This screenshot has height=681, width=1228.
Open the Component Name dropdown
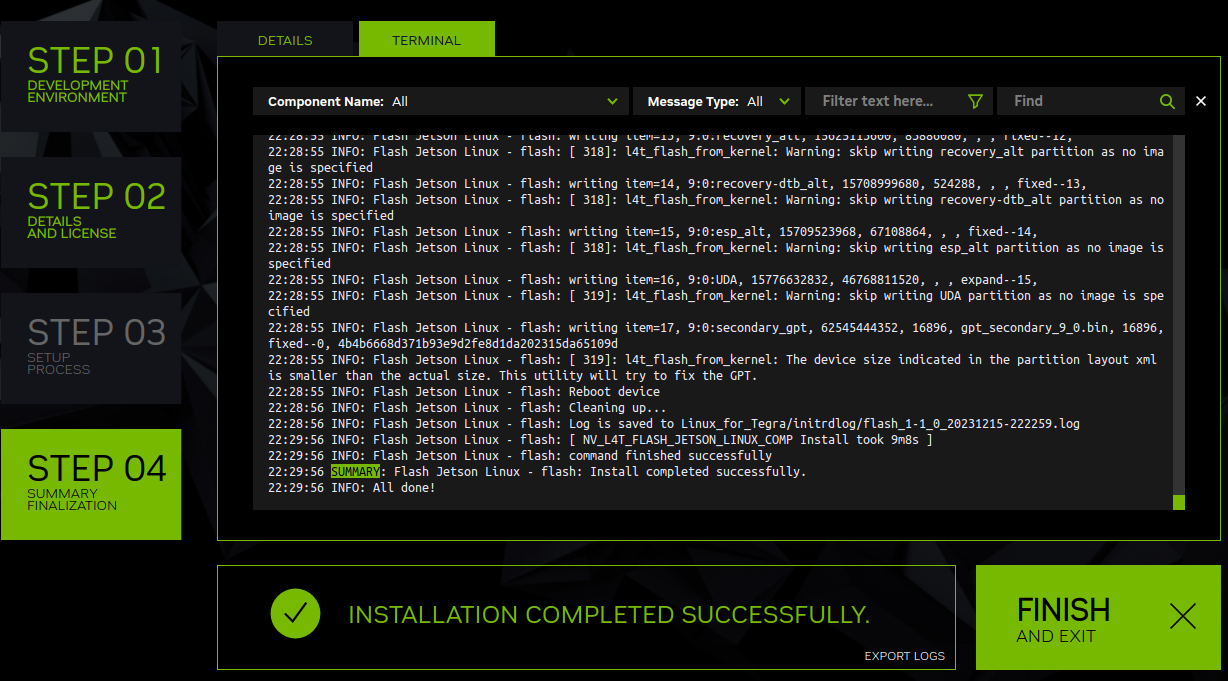tap(440, 101)
